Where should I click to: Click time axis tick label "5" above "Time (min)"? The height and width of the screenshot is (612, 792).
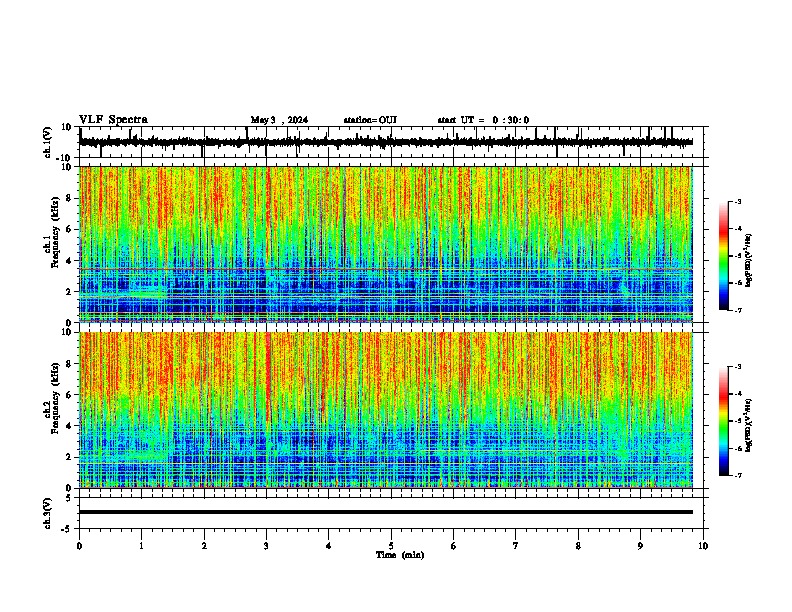click(x=391, y=545)
